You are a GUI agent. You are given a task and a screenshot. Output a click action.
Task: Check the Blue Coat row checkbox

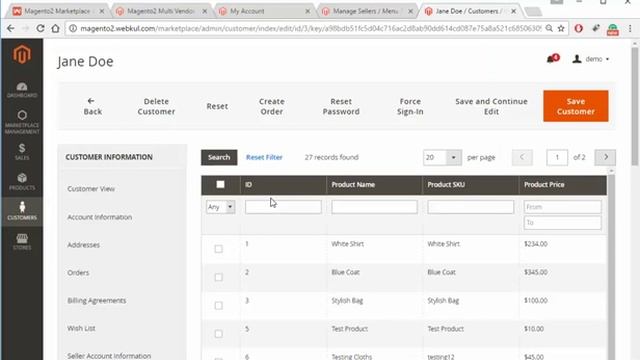click(x=218, y=277)
